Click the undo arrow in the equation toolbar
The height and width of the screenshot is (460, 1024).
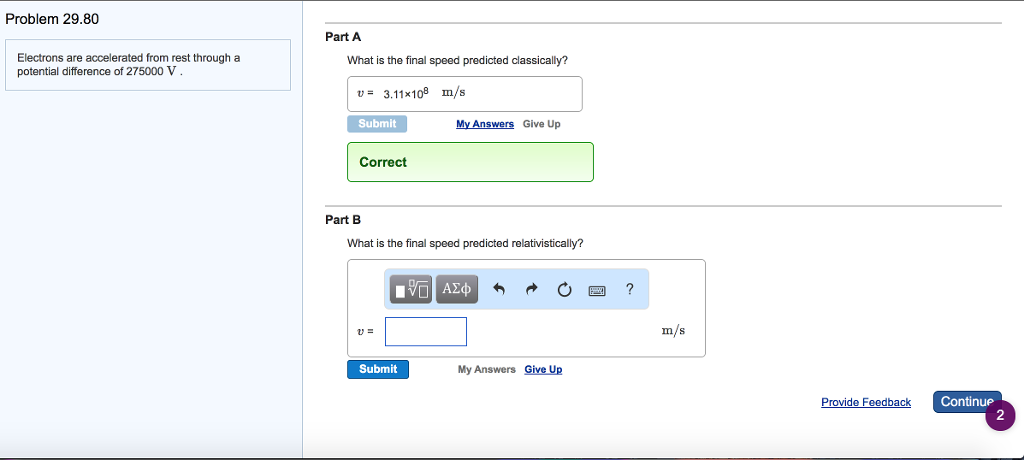[x=500, y=290]
